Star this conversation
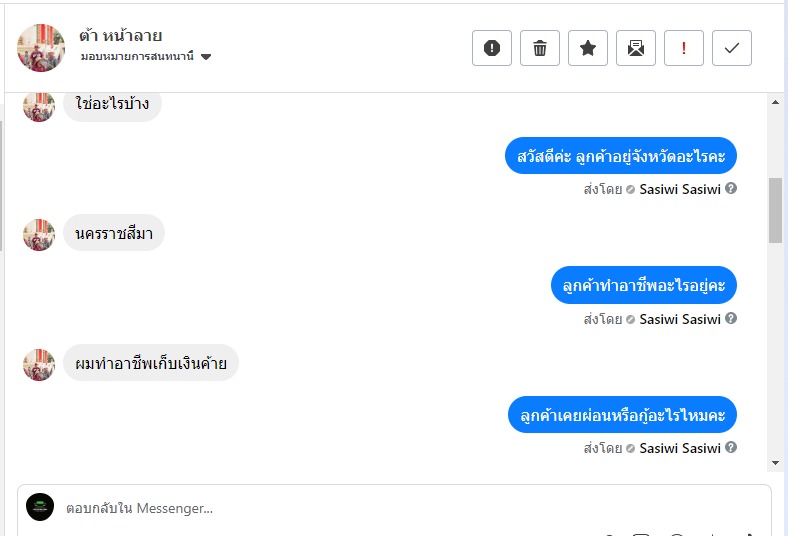 coord(588,48)
